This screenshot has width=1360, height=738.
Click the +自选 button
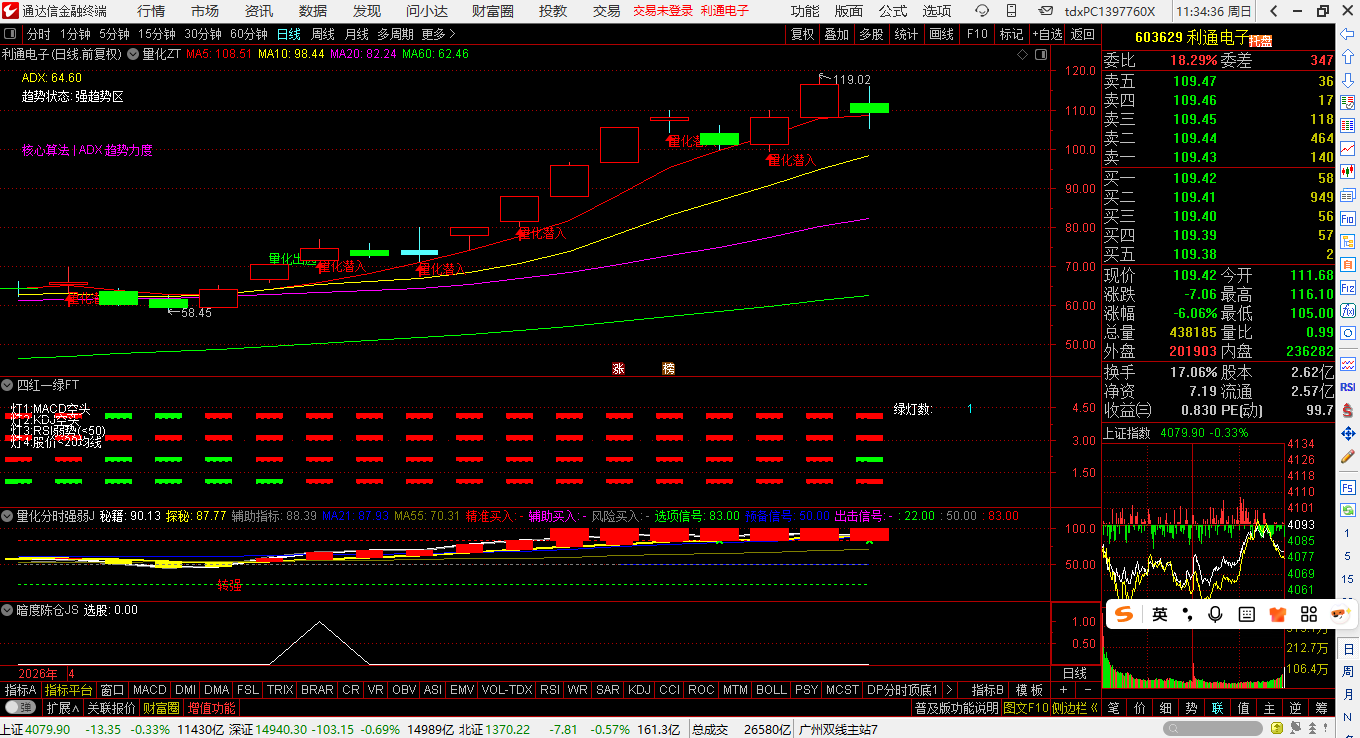click(x=1046, y=34)
